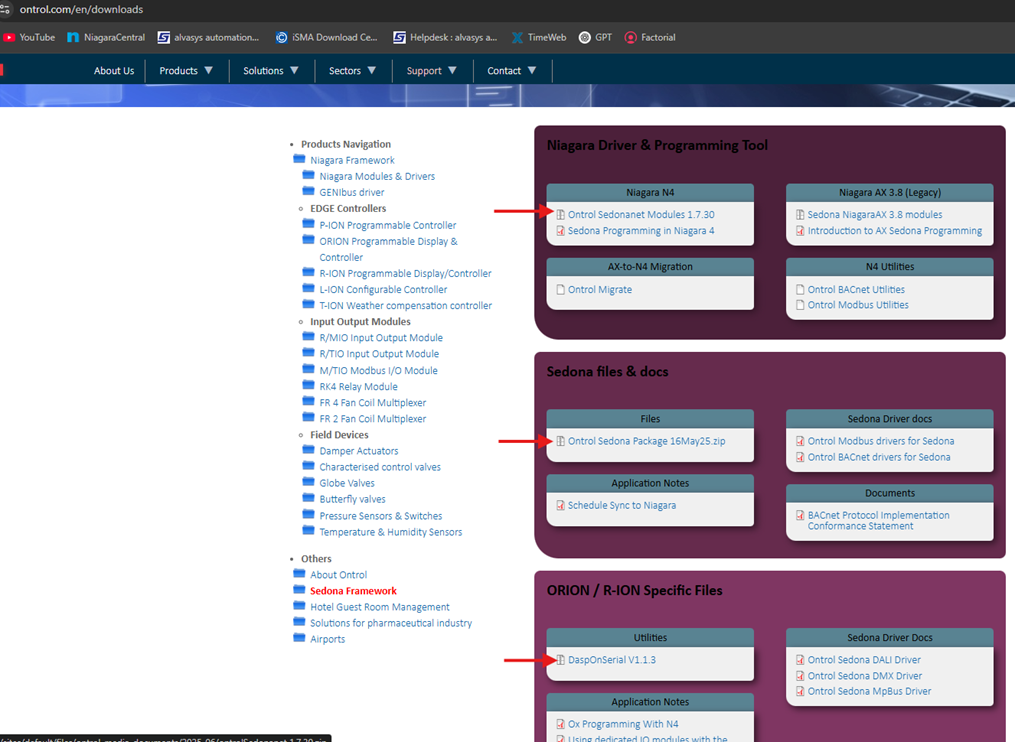This screenshot has height=742, width=1015.
Task: Open the alvasys automation bookmark
Action: pos(208,38)
